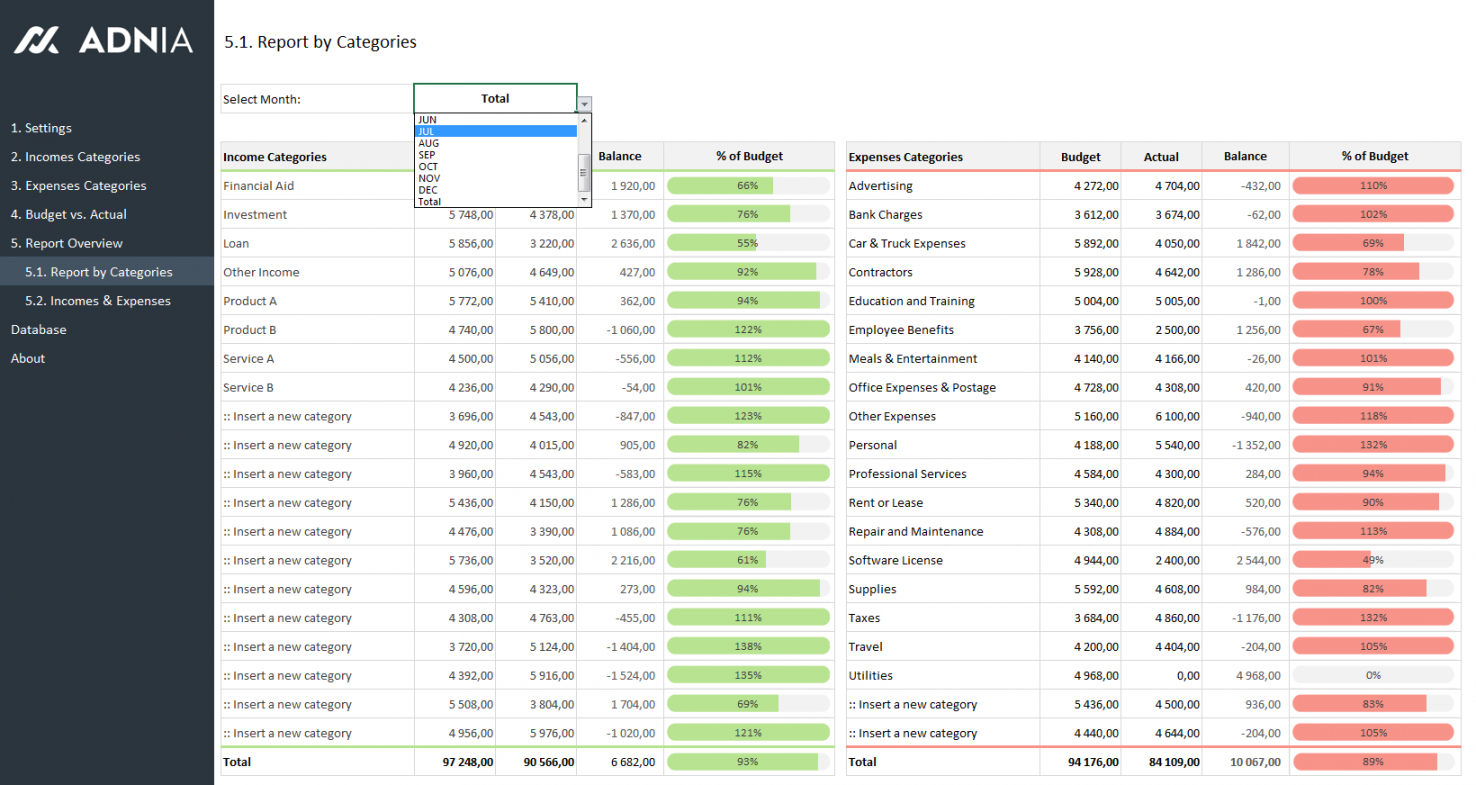The height and width of the screenshot is (785, 1476).
Task: Go to 2. Incomes Categories
Action: tap(75, 157)
